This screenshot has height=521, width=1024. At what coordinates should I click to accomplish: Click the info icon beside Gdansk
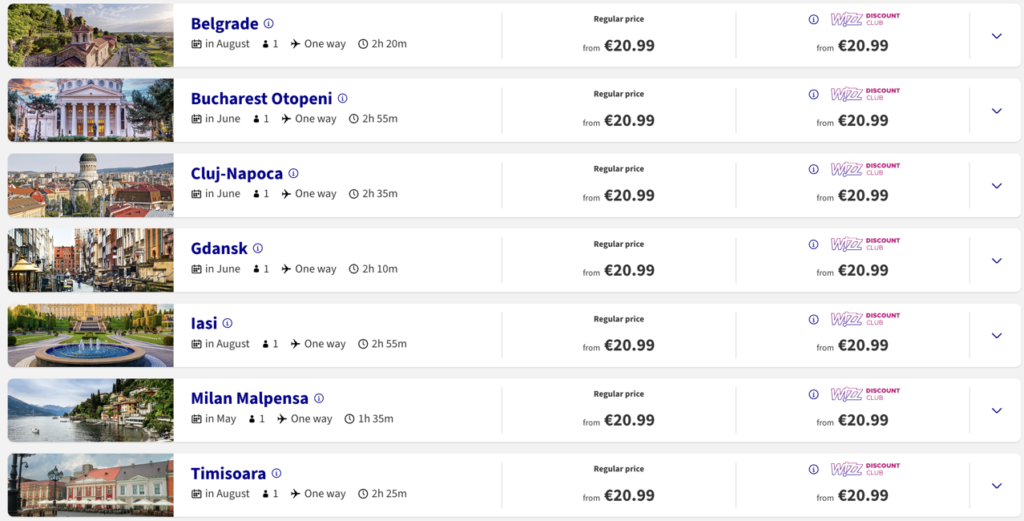tap(258, 249)
